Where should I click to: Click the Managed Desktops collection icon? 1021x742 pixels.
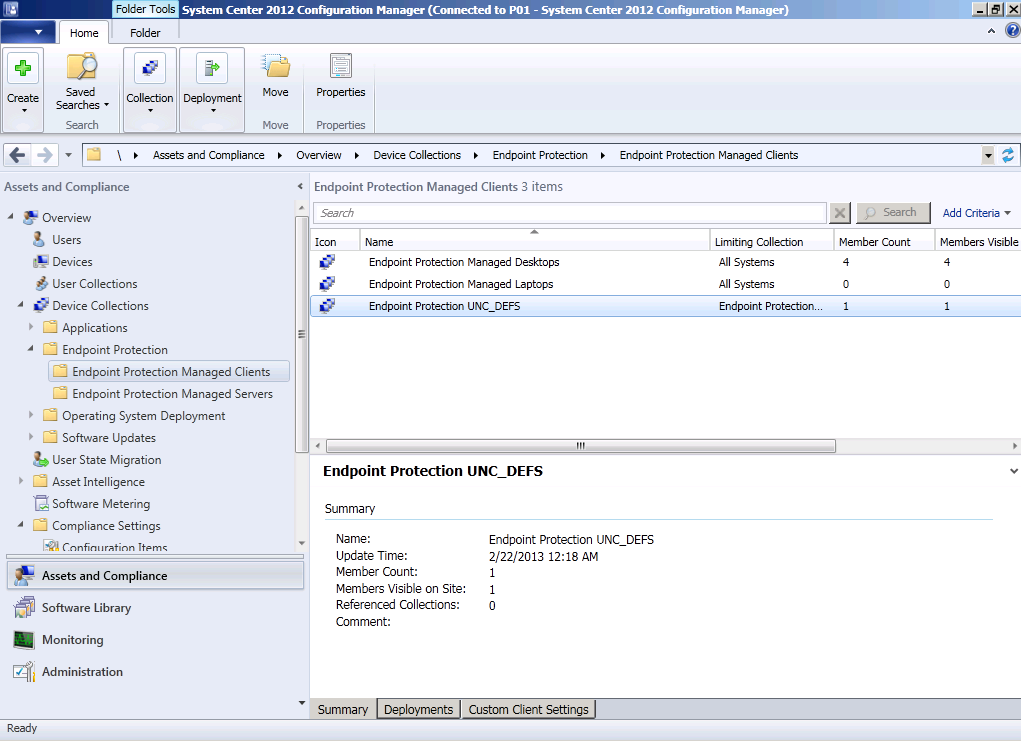(x=327, y=262)
